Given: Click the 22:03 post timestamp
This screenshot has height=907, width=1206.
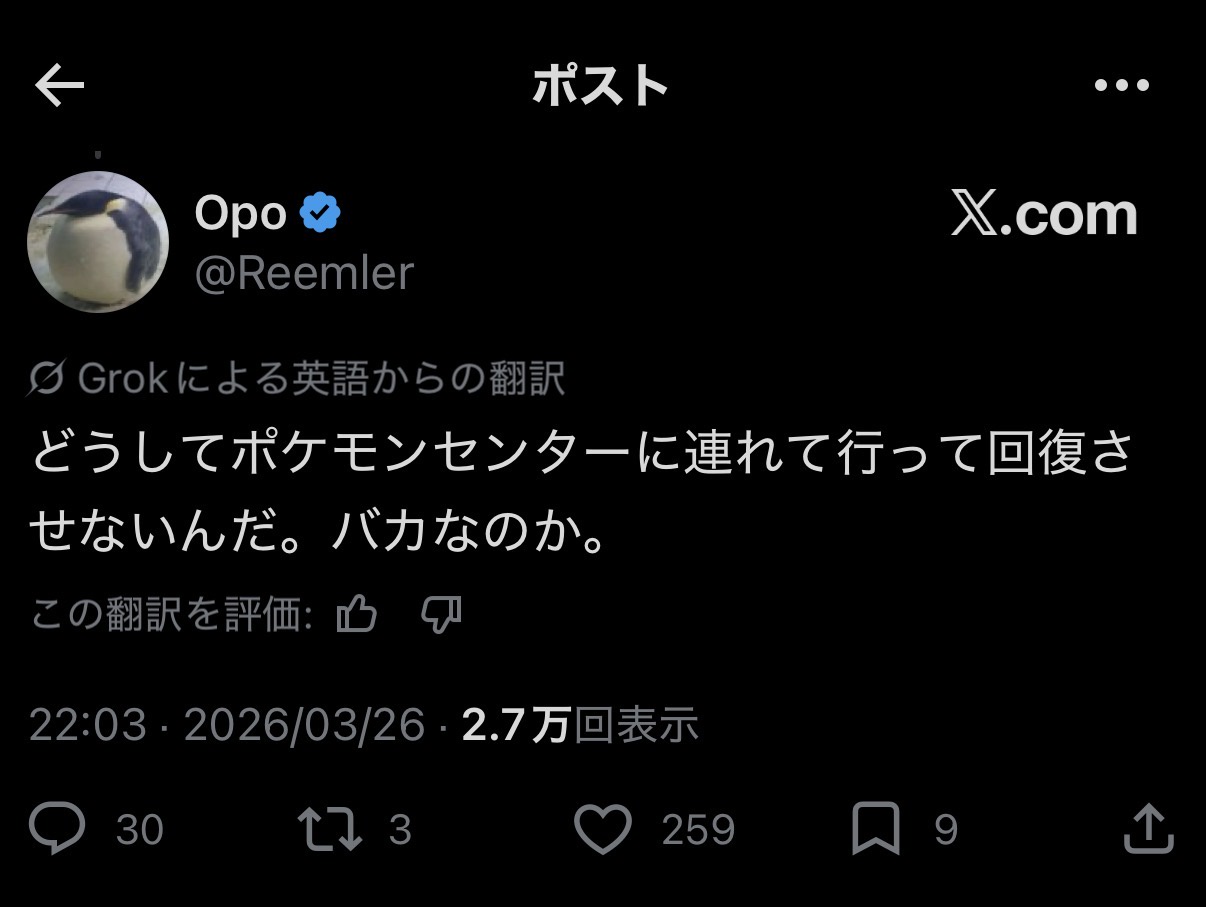Looking at the screenshot, I should [88, 725].
